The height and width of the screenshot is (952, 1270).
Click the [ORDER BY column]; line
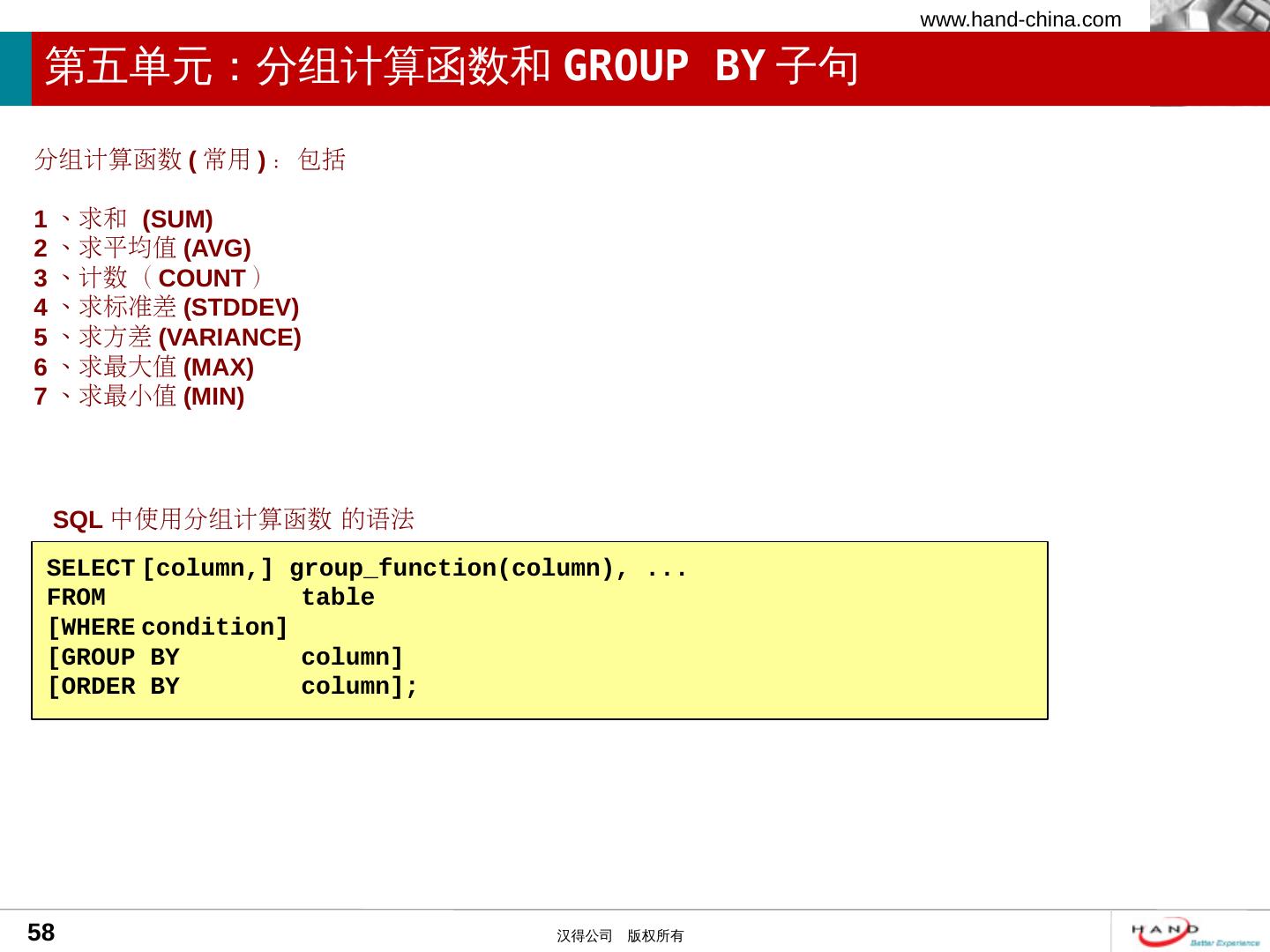233,687
